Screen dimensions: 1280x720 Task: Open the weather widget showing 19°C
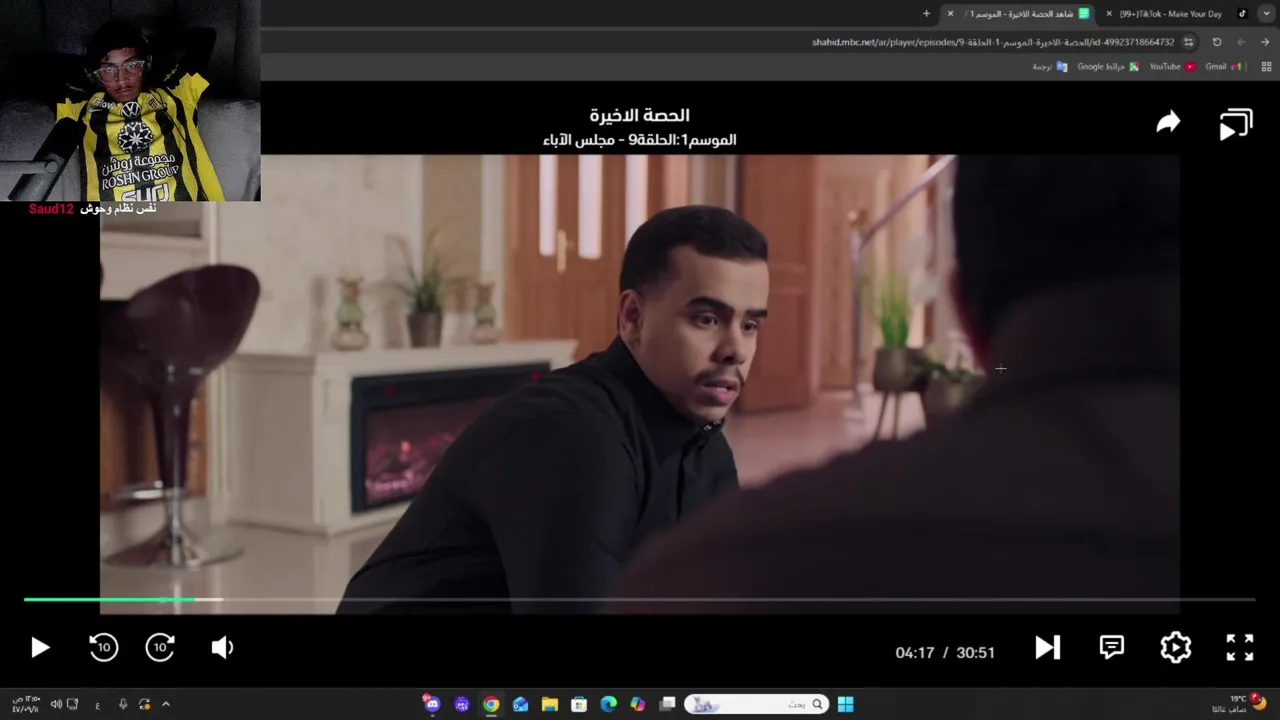[x=1240, y=703]
